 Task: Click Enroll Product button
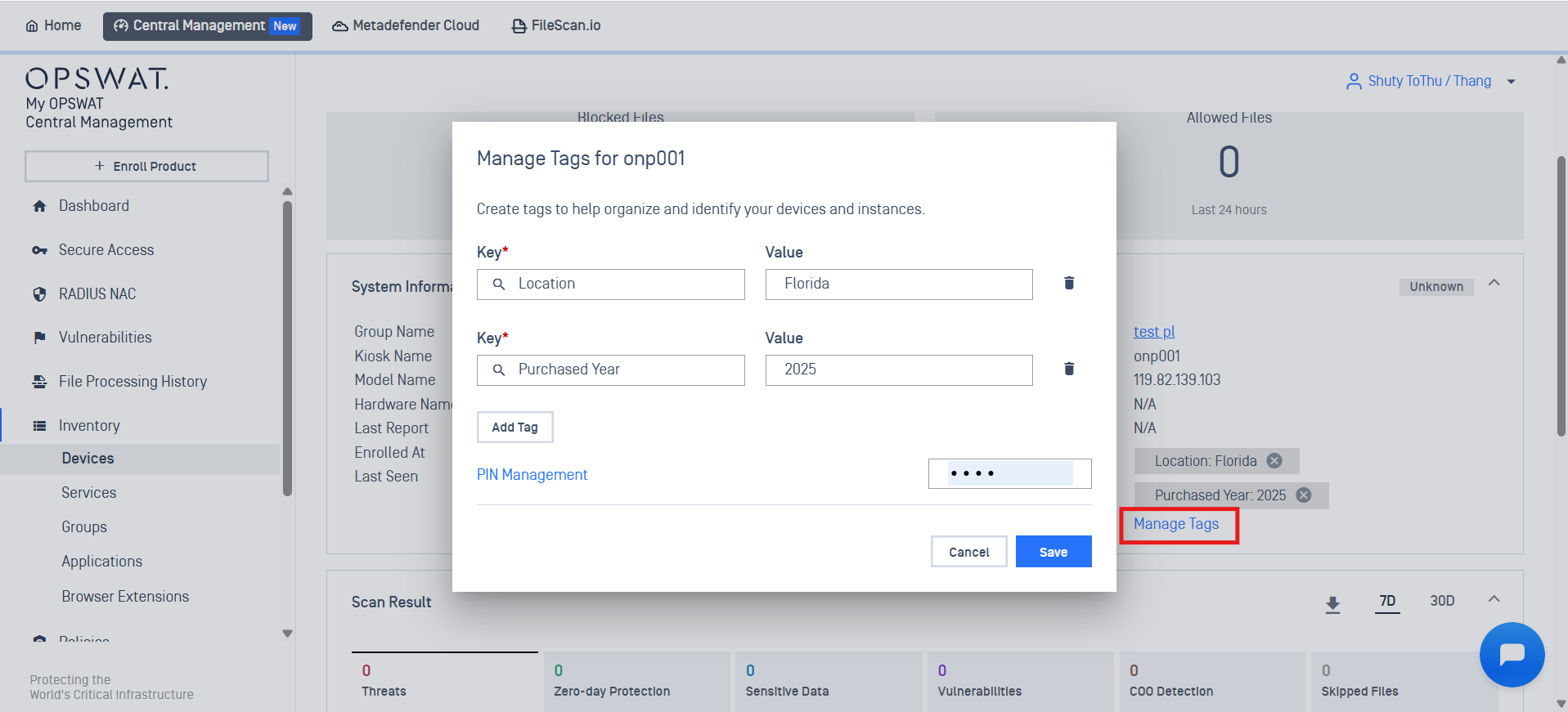pos(146,166)
